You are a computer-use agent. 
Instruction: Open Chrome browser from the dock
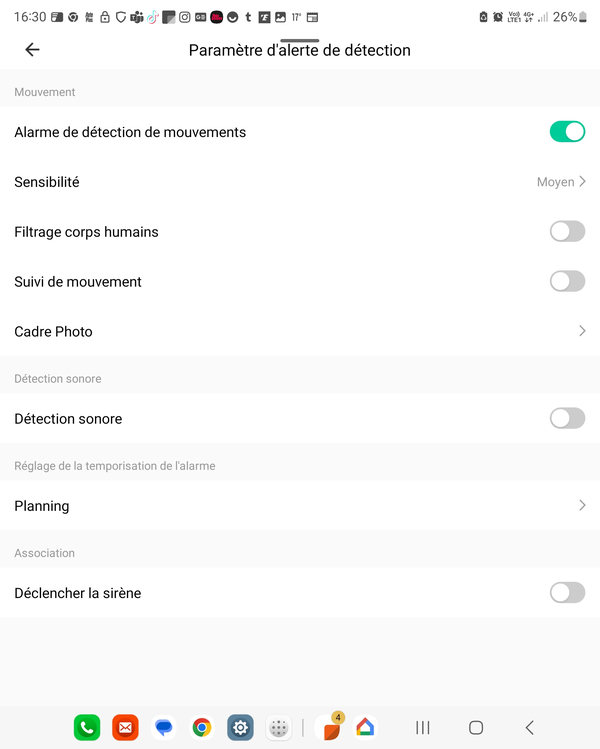click(202, 728)
